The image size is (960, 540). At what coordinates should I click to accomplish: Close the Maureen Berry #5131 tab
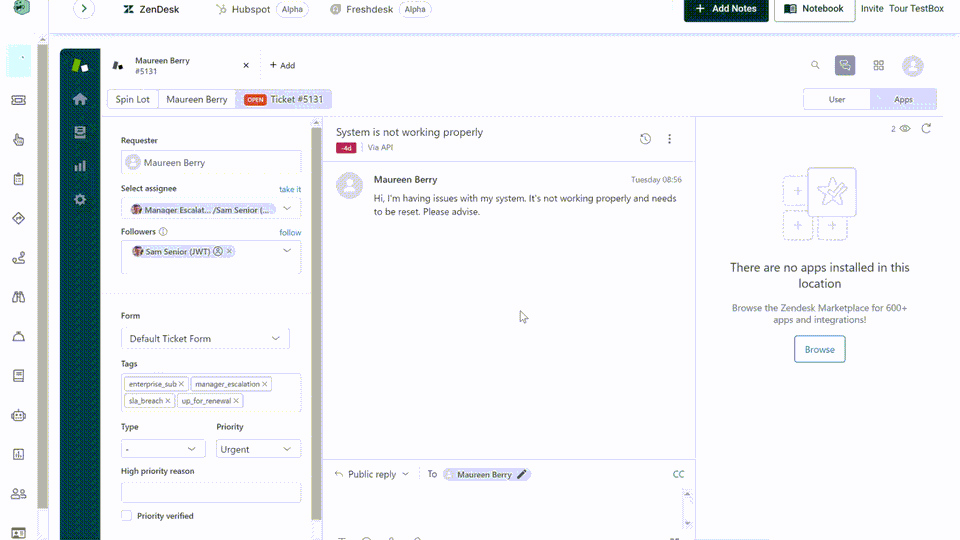click(x=246, y=65)
